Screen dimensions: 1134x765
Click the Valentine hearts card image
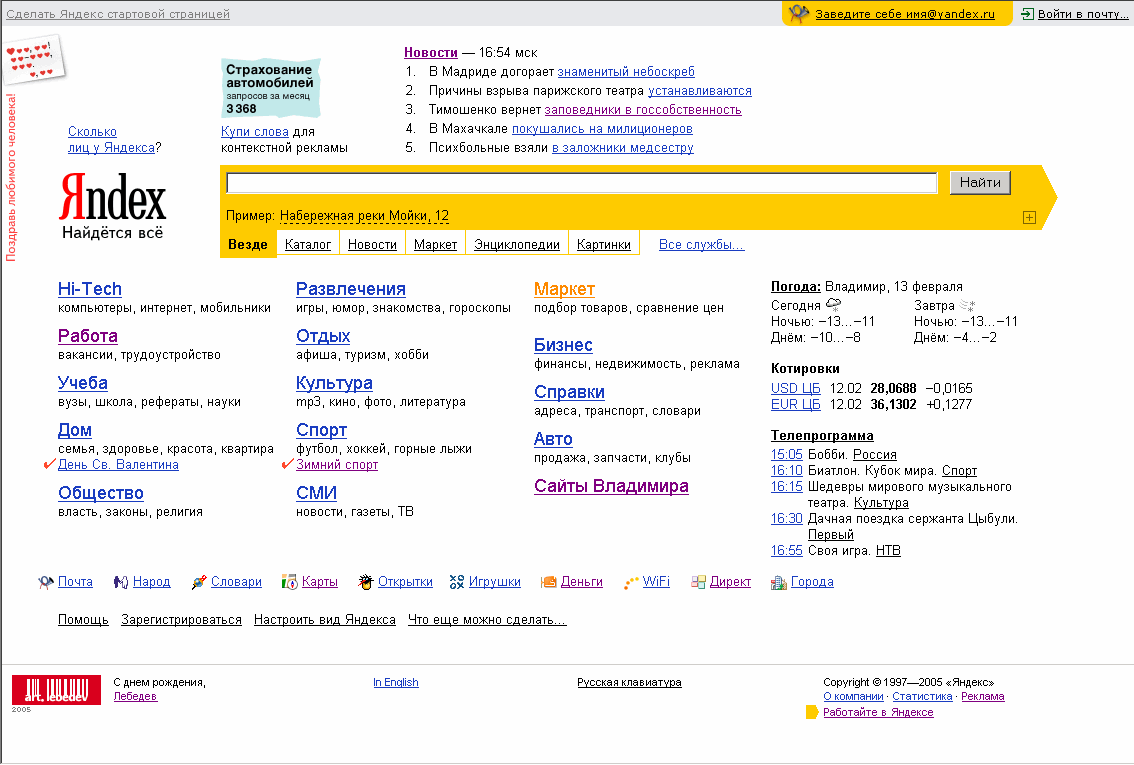tap(34, 59)
